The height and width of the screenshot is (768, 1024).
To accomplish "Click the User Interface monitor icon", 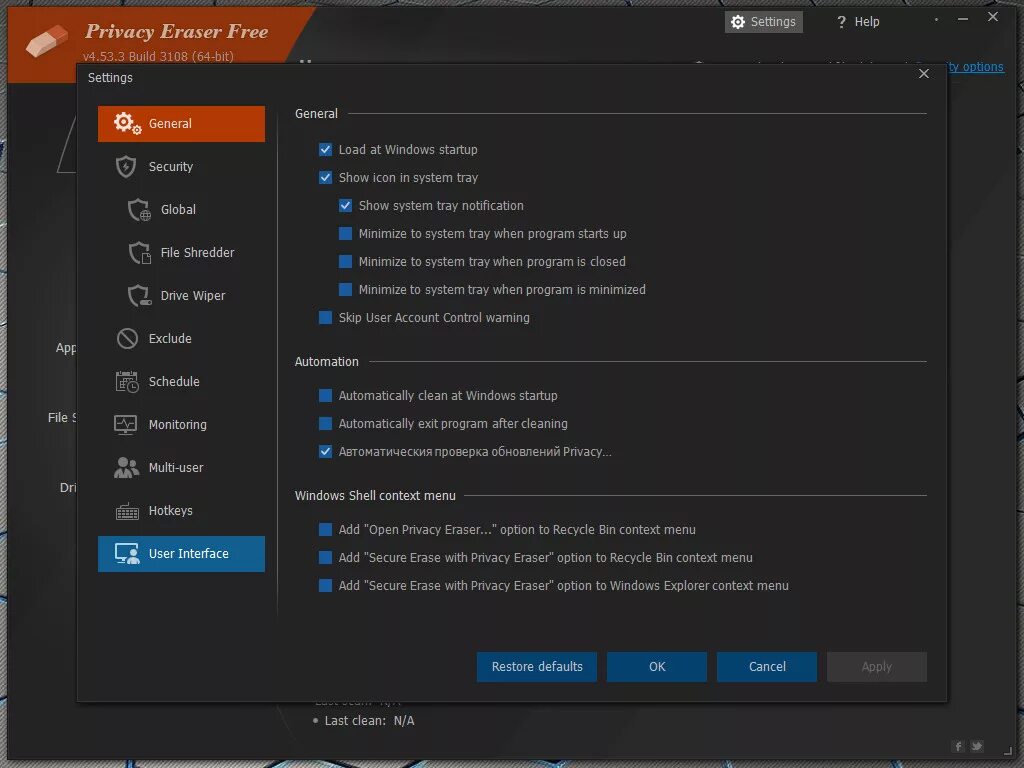I will click(x=127, y=554).
